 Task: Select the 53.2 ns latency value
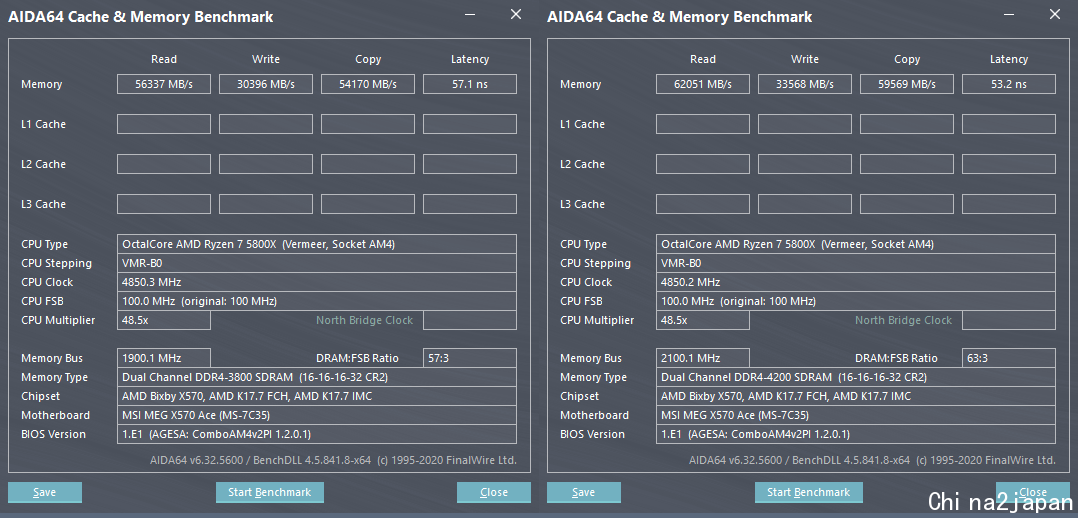(1009, 84)
